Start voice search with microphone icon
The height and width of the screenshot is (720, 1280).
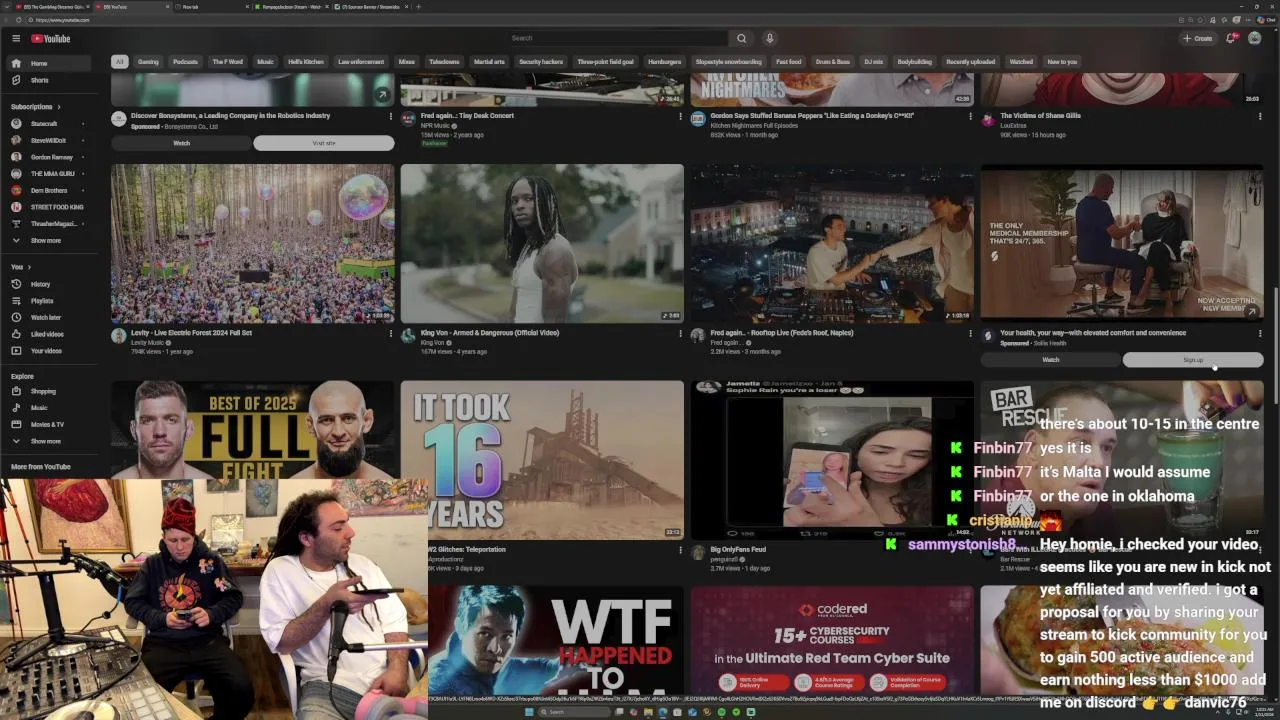[769, 38]
